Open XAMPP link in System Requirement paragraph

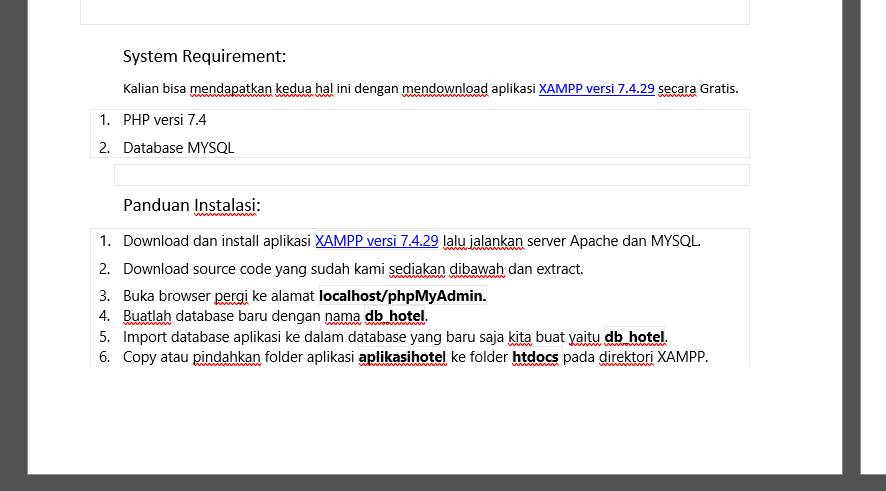tap(596, 88)
